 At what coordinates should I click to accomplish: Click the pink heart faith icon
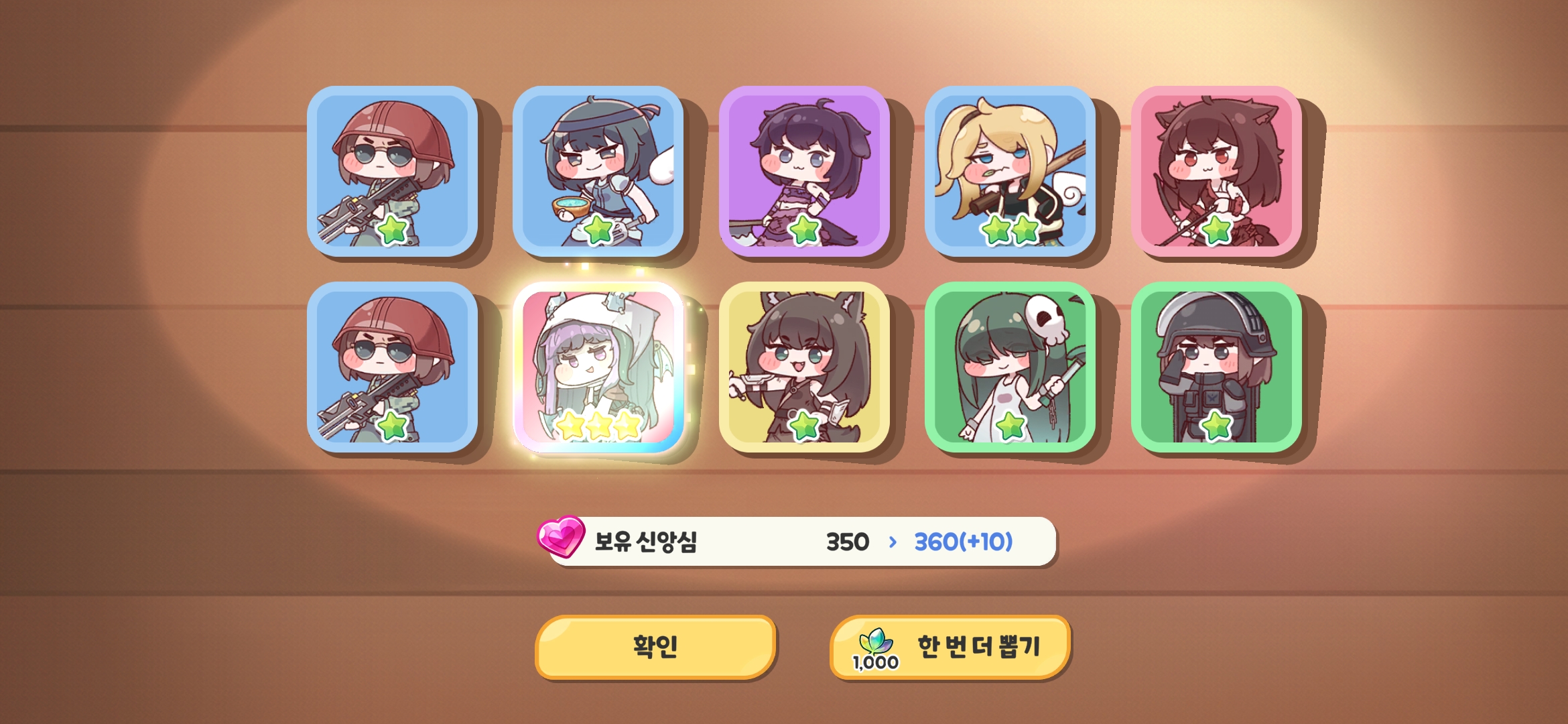[x=561, y=536]
